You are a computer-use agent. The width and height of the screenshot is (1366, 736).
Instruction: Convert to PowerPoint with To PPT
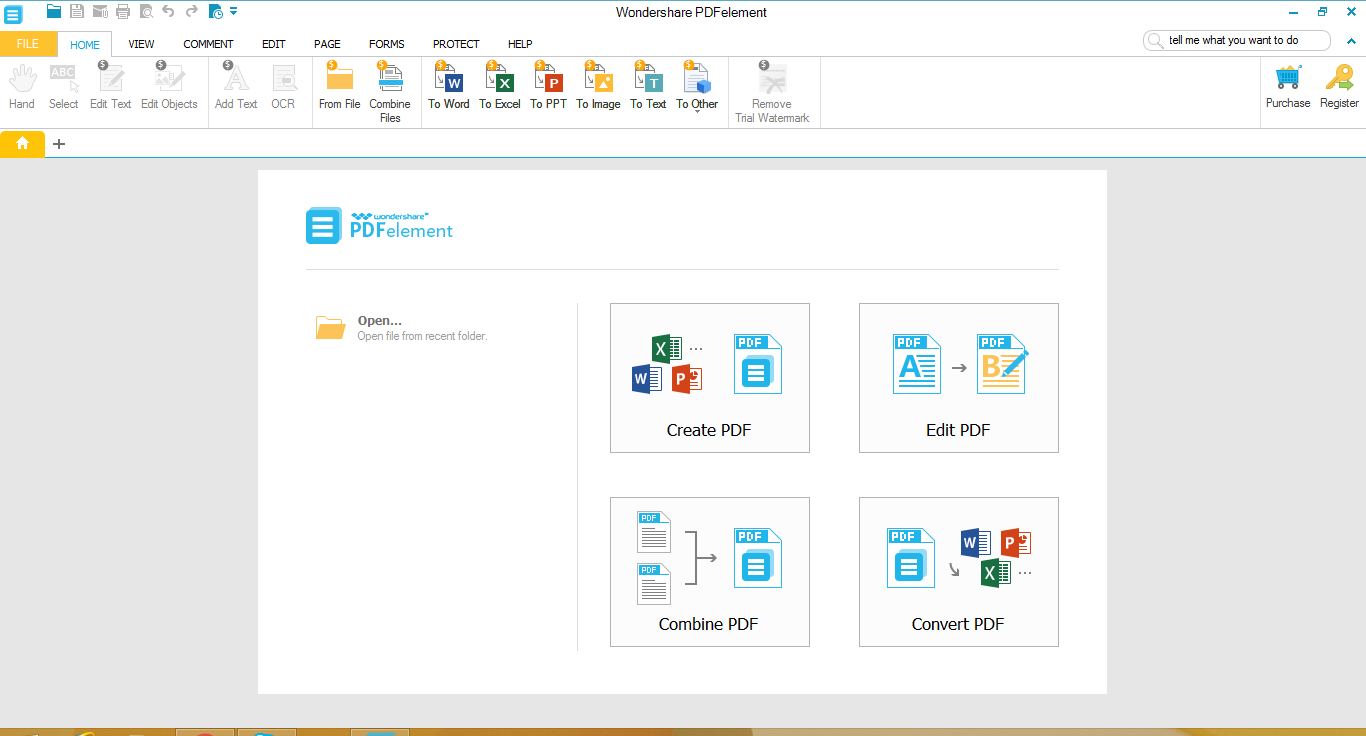click(x=548, y=80)
